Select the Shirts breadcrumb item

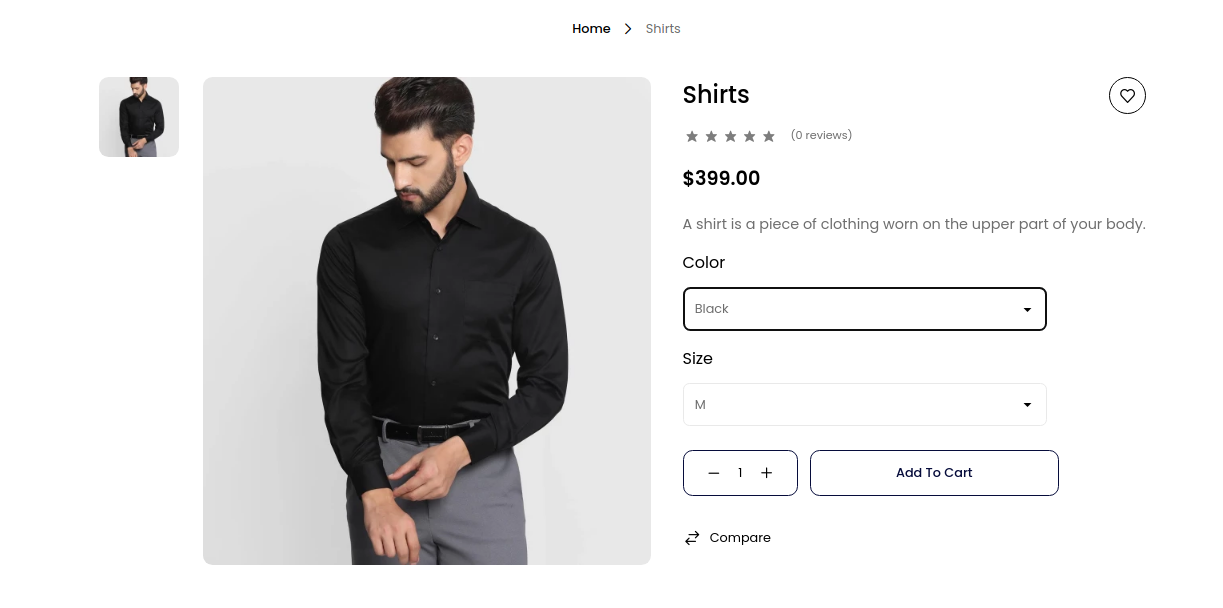click(x=663, y=29)
